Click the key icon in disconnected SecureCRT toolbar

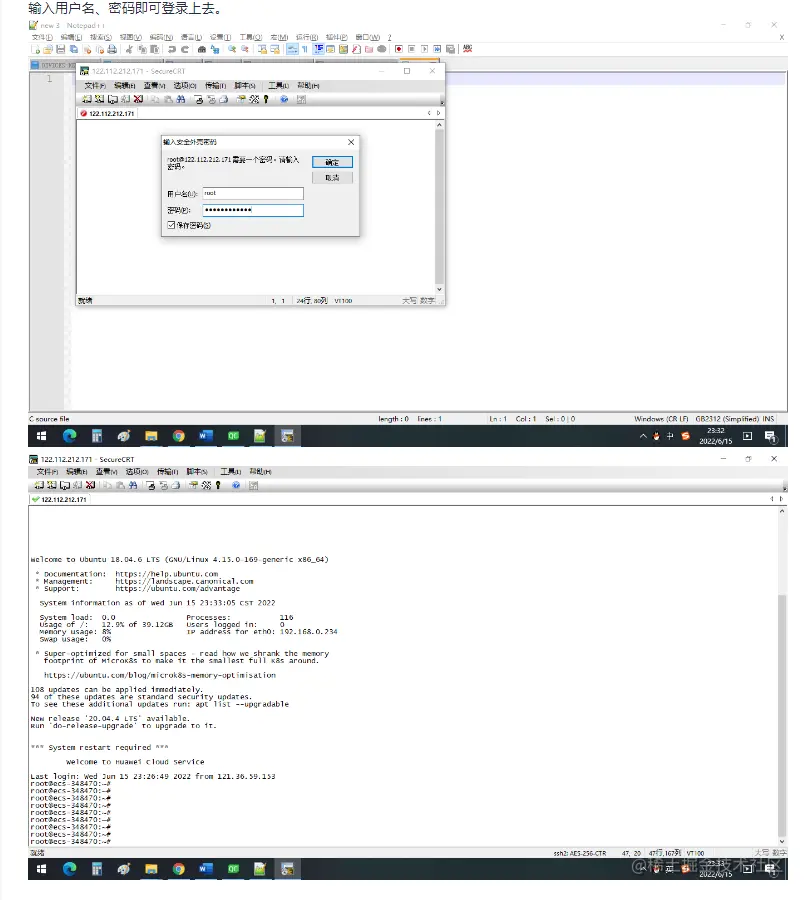(266, 99)
